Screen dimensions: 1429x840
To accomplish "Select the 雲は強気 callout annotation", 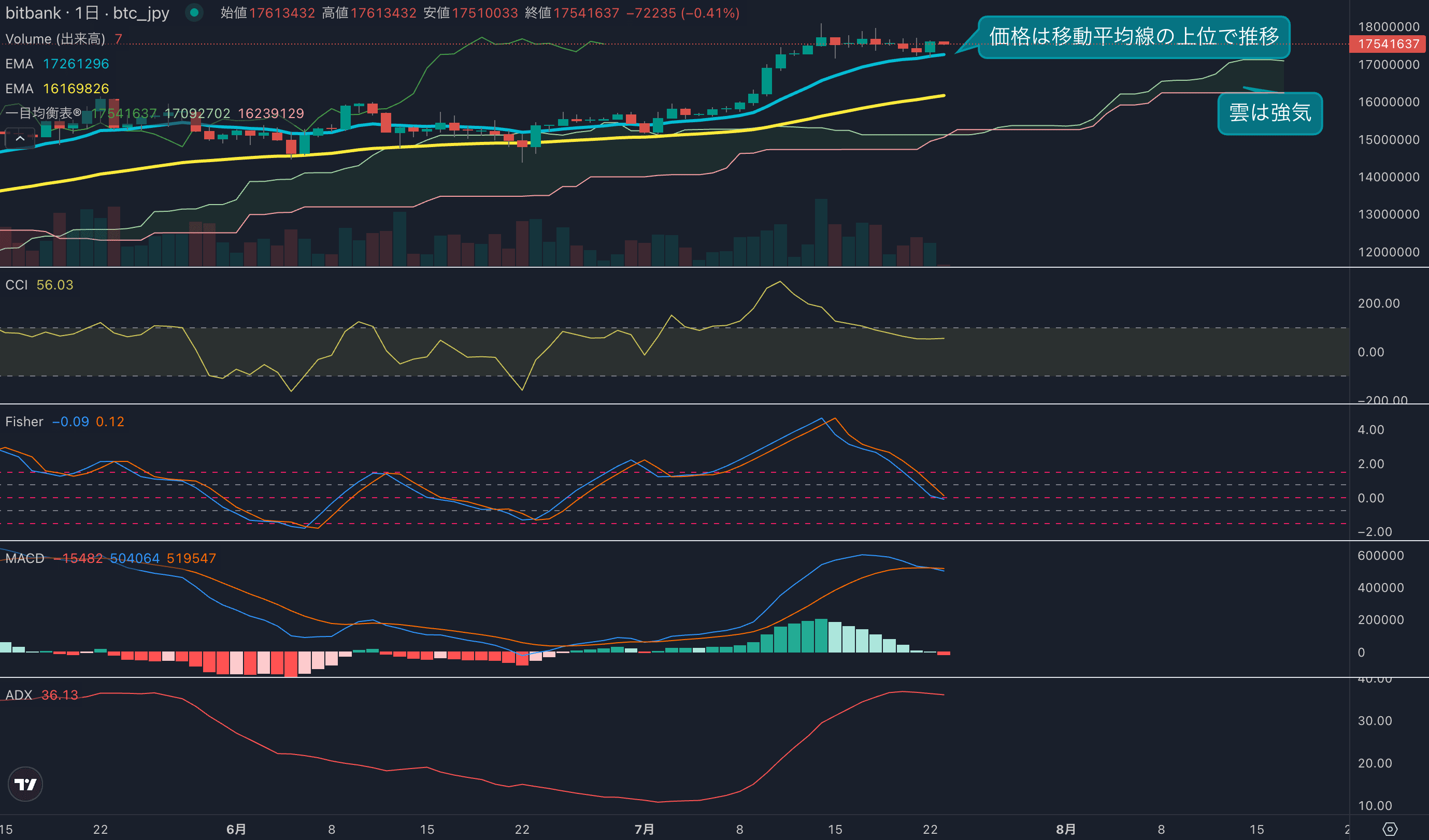I will 1269,113.
